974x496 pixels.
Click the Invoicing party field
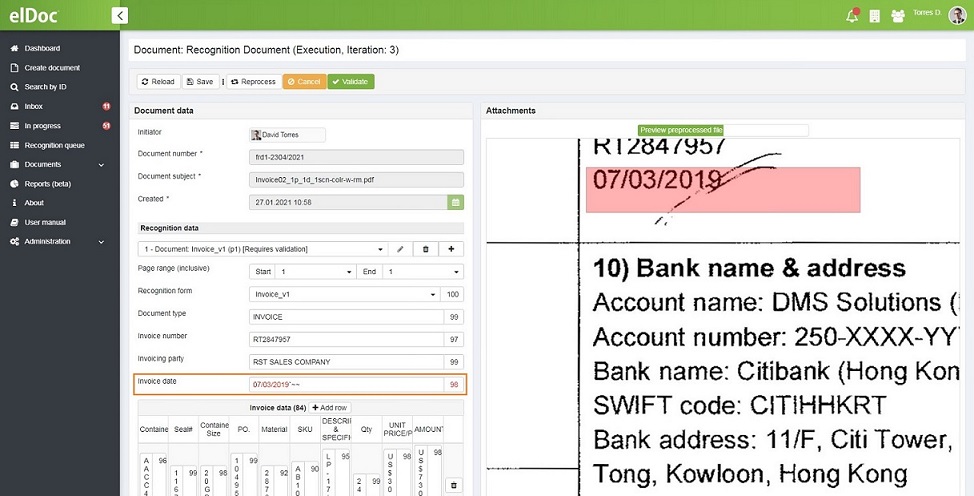[346, 362]
